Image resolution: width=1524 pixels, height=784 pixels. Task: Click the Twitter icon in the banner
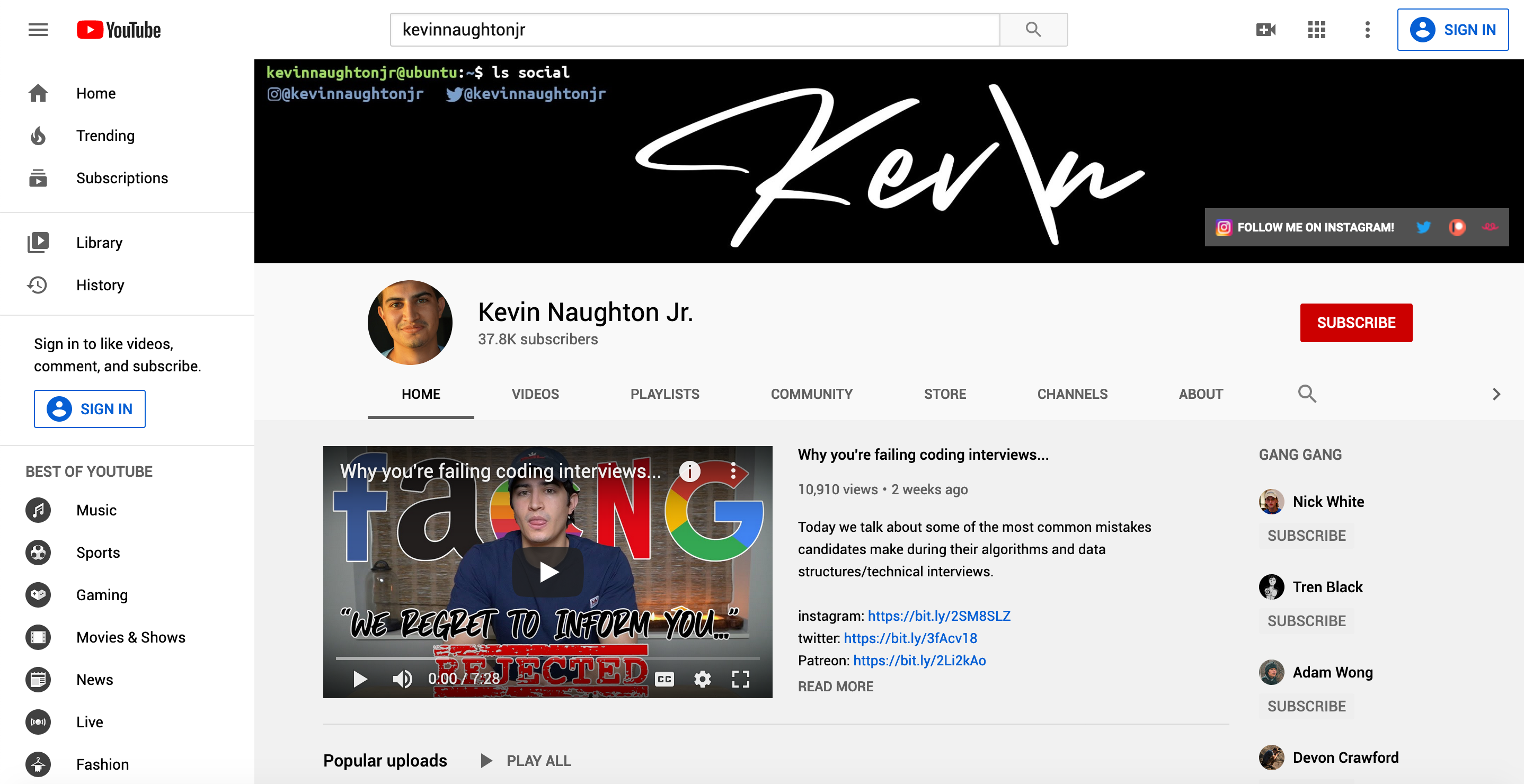click(x=1423, y=227)
